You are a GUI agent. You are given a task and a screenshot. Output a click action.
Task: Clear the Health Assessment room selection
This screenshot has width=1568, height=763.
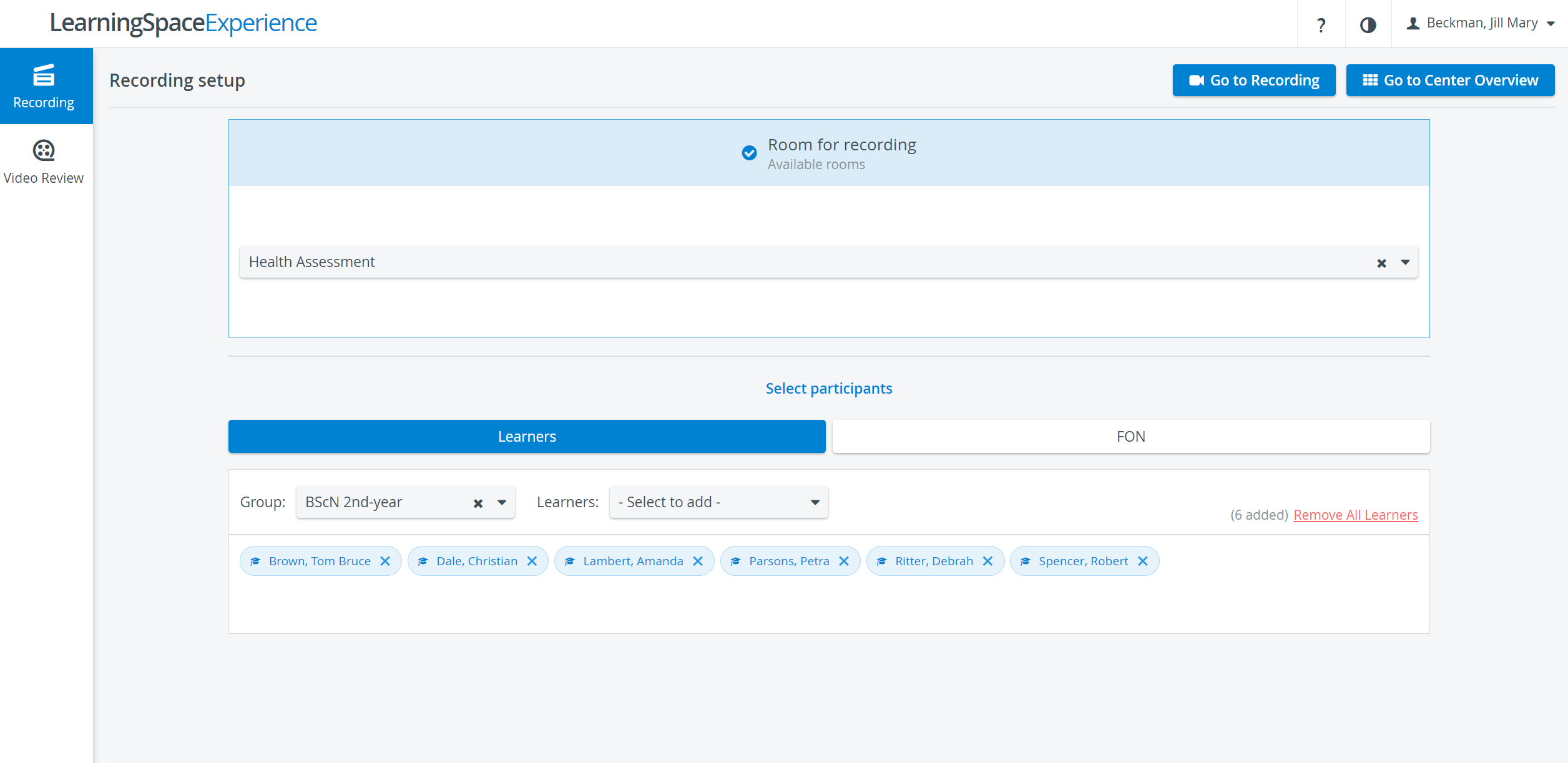pyautogui.click(x=1381, y=263)
